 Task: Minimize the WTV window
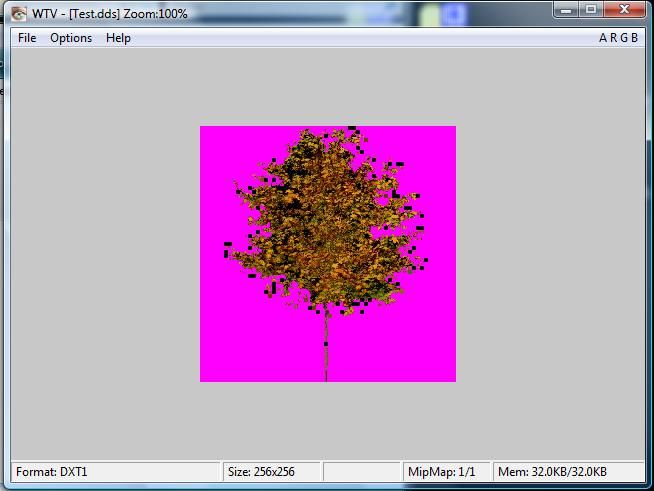(x=567, y=10)
